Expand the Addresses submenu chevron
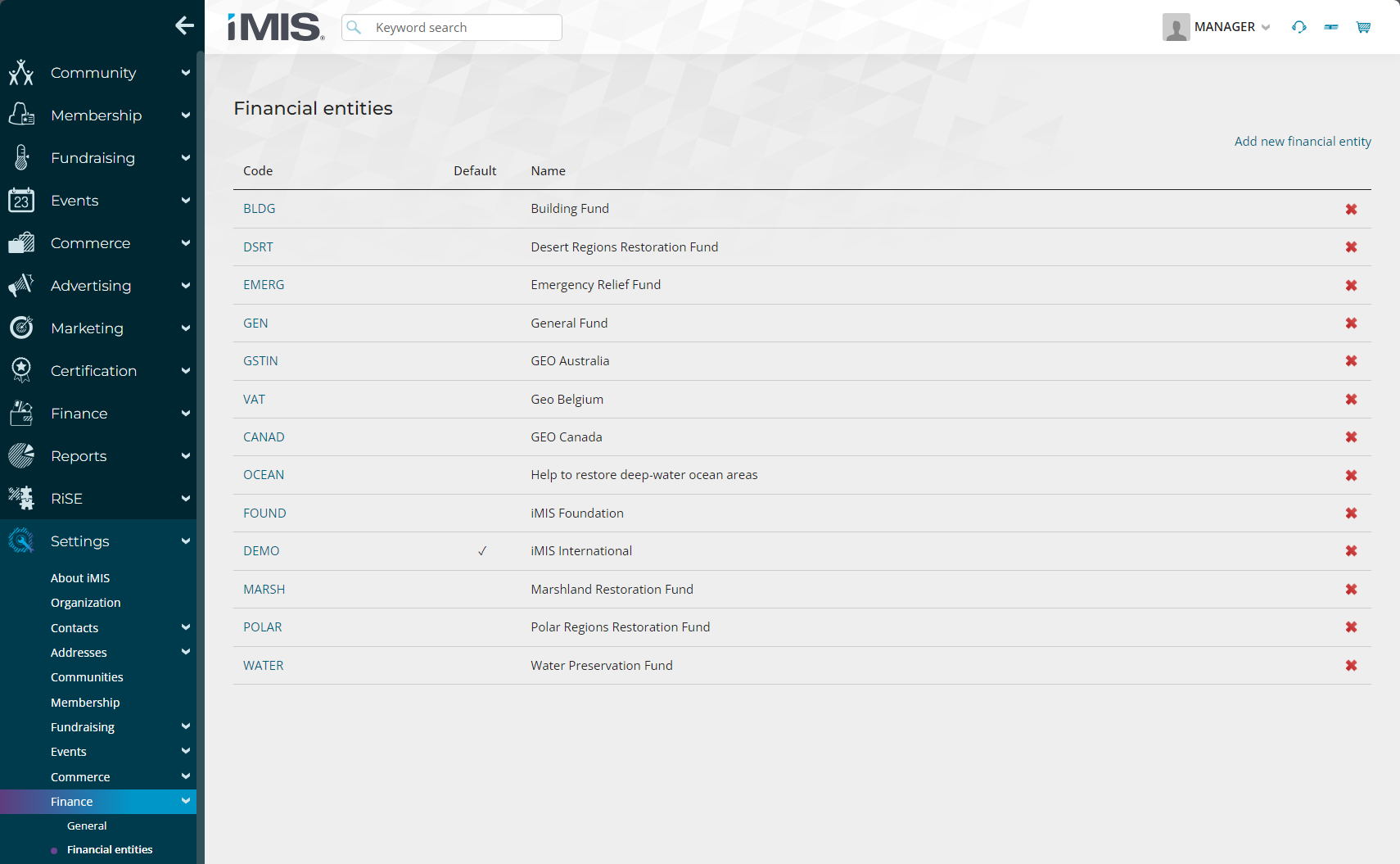Viewport: 1400px width, 864px height. [x=186, y=652]
